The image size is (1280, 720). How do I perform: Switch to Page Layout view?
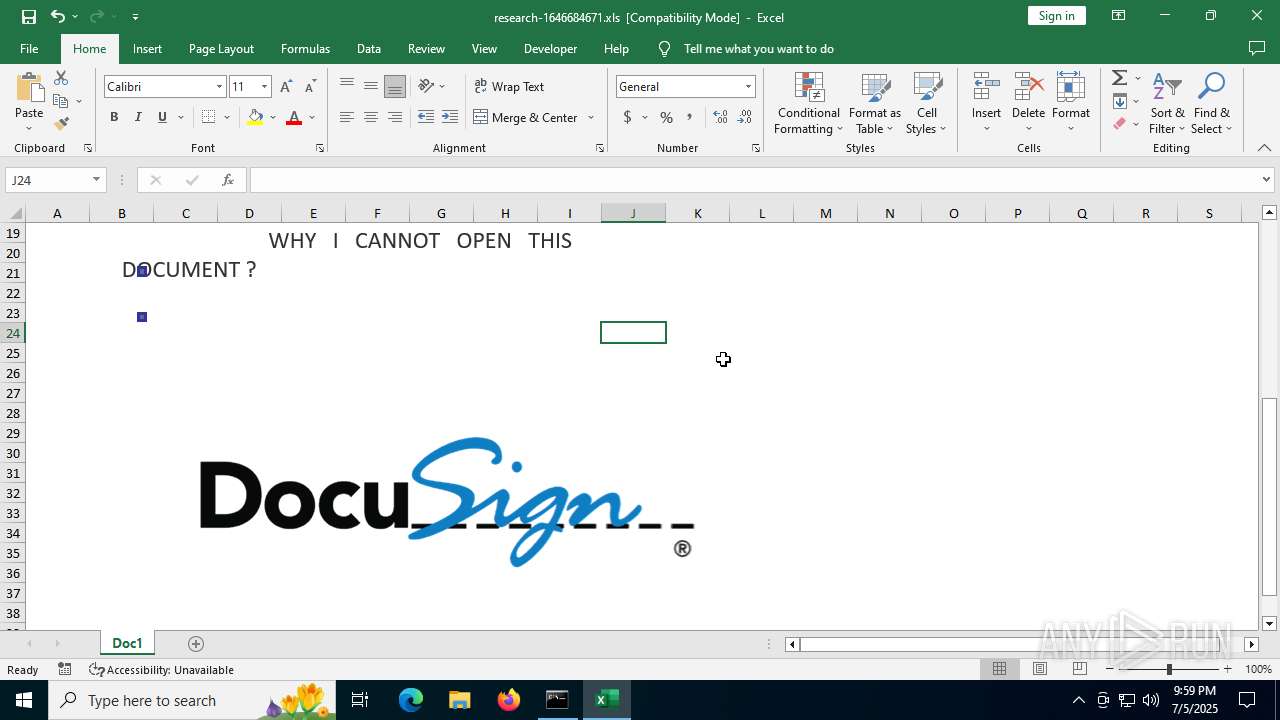(x=1039, y=669)
